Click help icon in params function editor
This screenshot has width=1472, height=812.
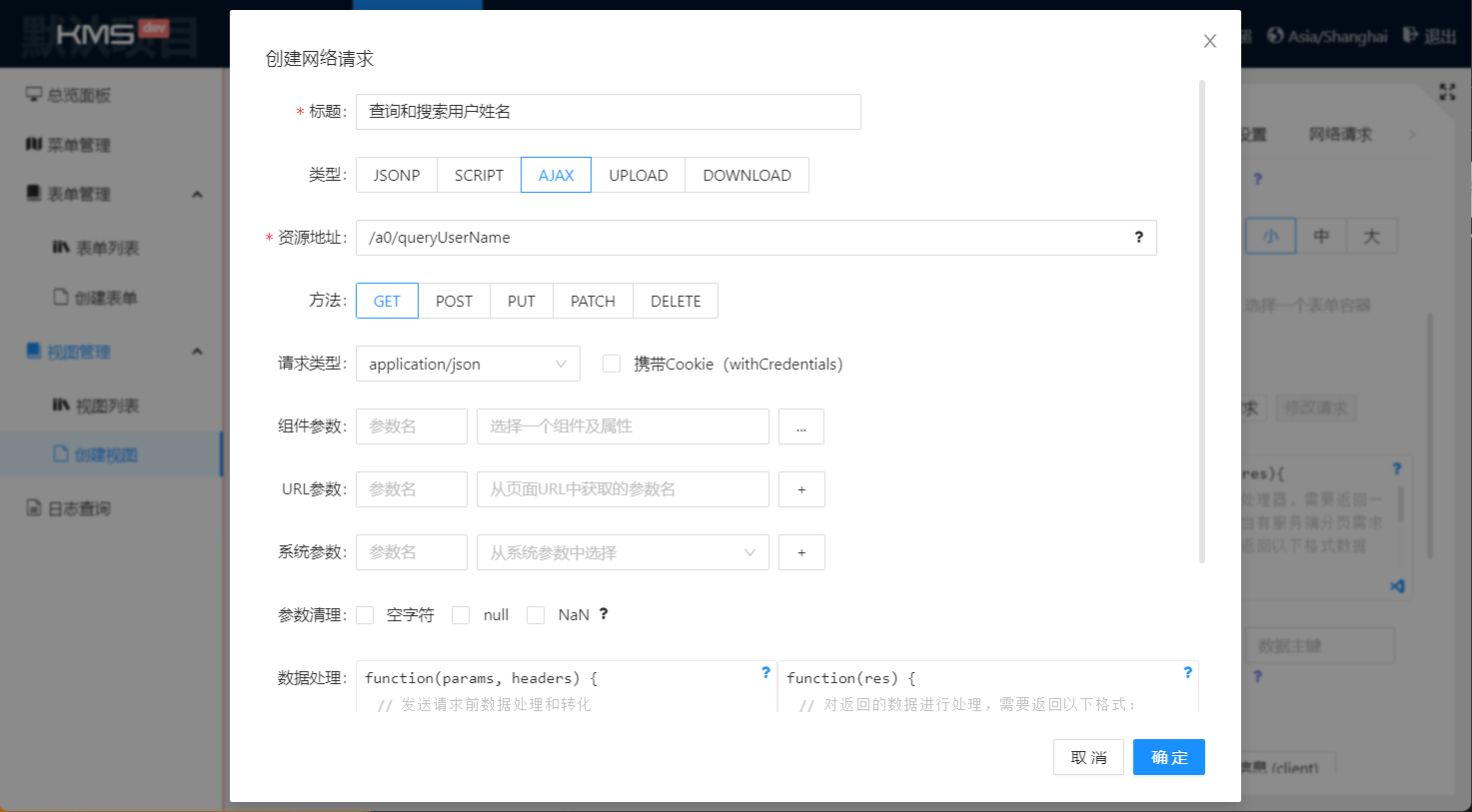765,673
